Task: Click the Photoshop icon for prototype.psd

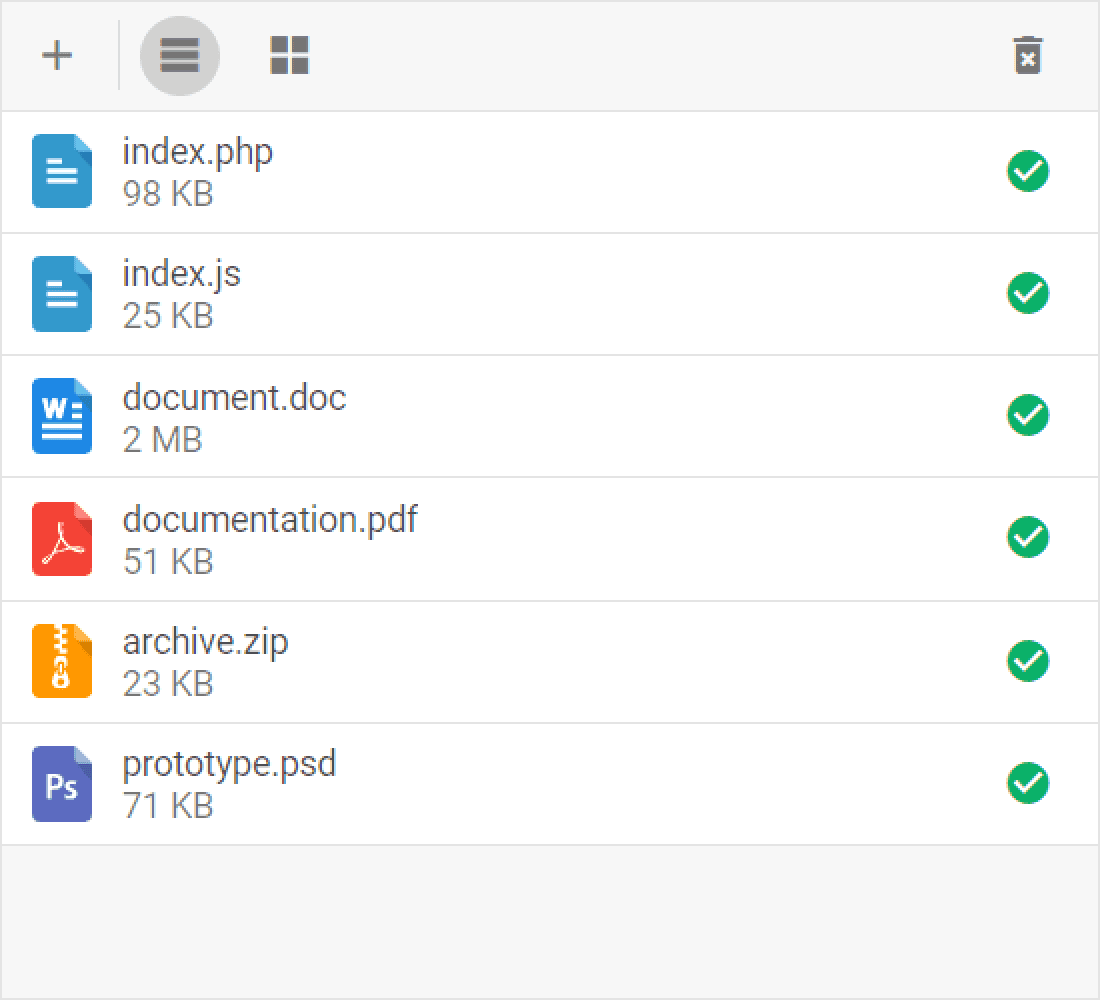Action: coord(62,784)
